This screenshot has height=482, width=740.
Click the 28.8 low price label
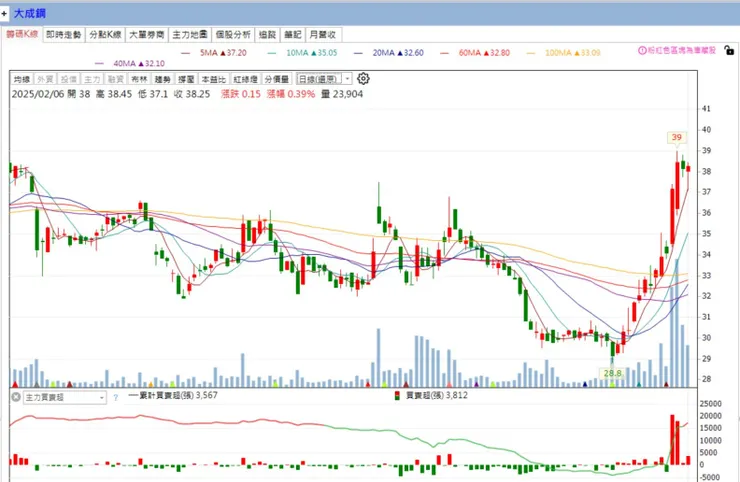click(x=613, y=373)
